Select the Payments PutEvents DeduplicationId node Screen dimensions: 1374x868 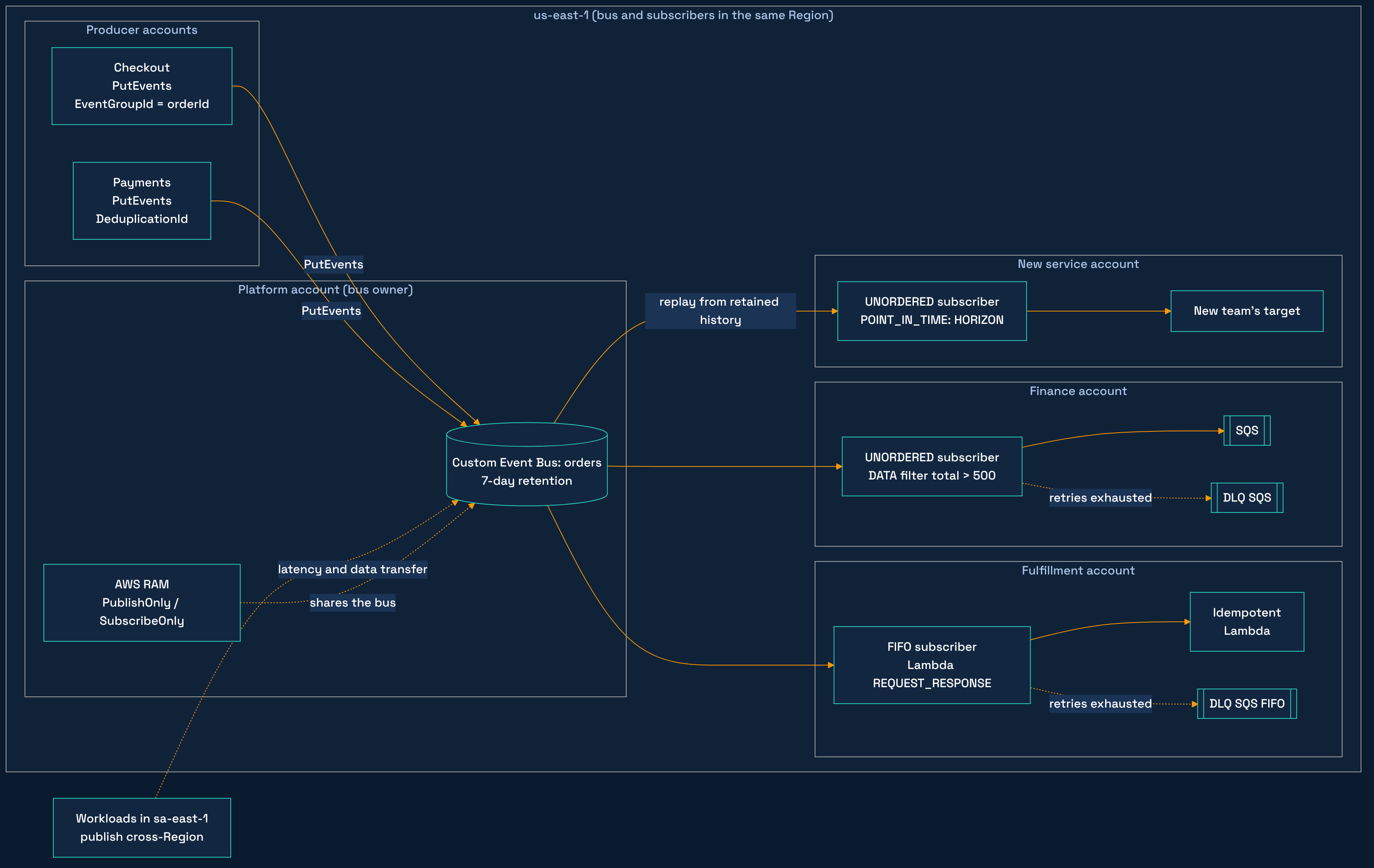(141, 201)
